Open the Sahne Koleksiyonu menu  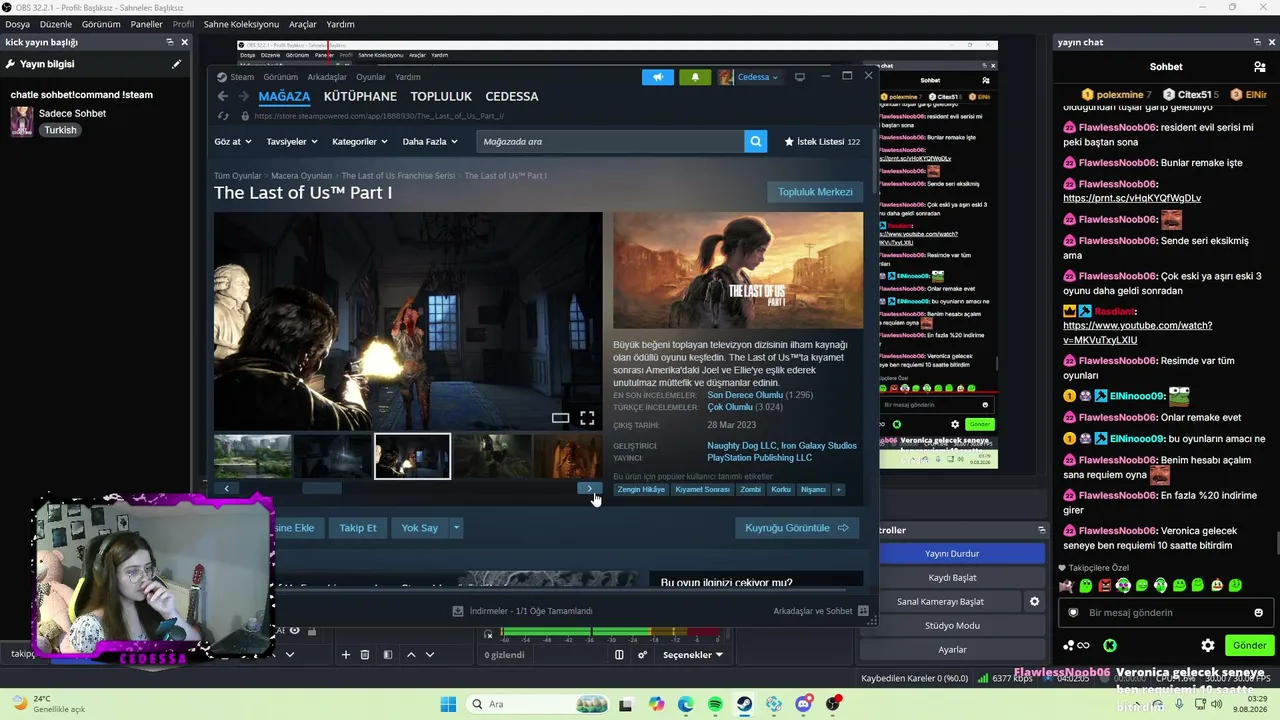click(241, 24)
